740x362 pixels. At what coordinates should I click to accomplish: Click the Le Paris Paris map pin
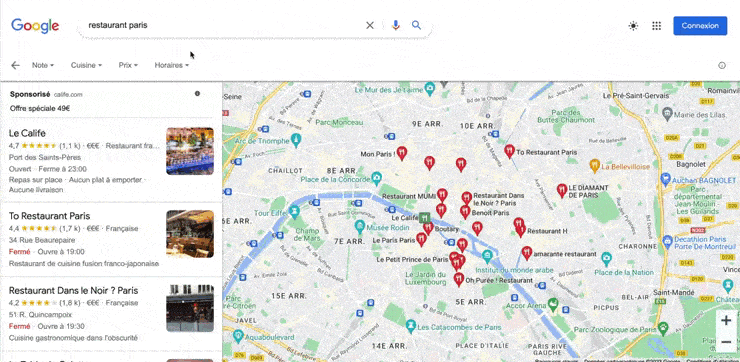click(x=421, y=239)
